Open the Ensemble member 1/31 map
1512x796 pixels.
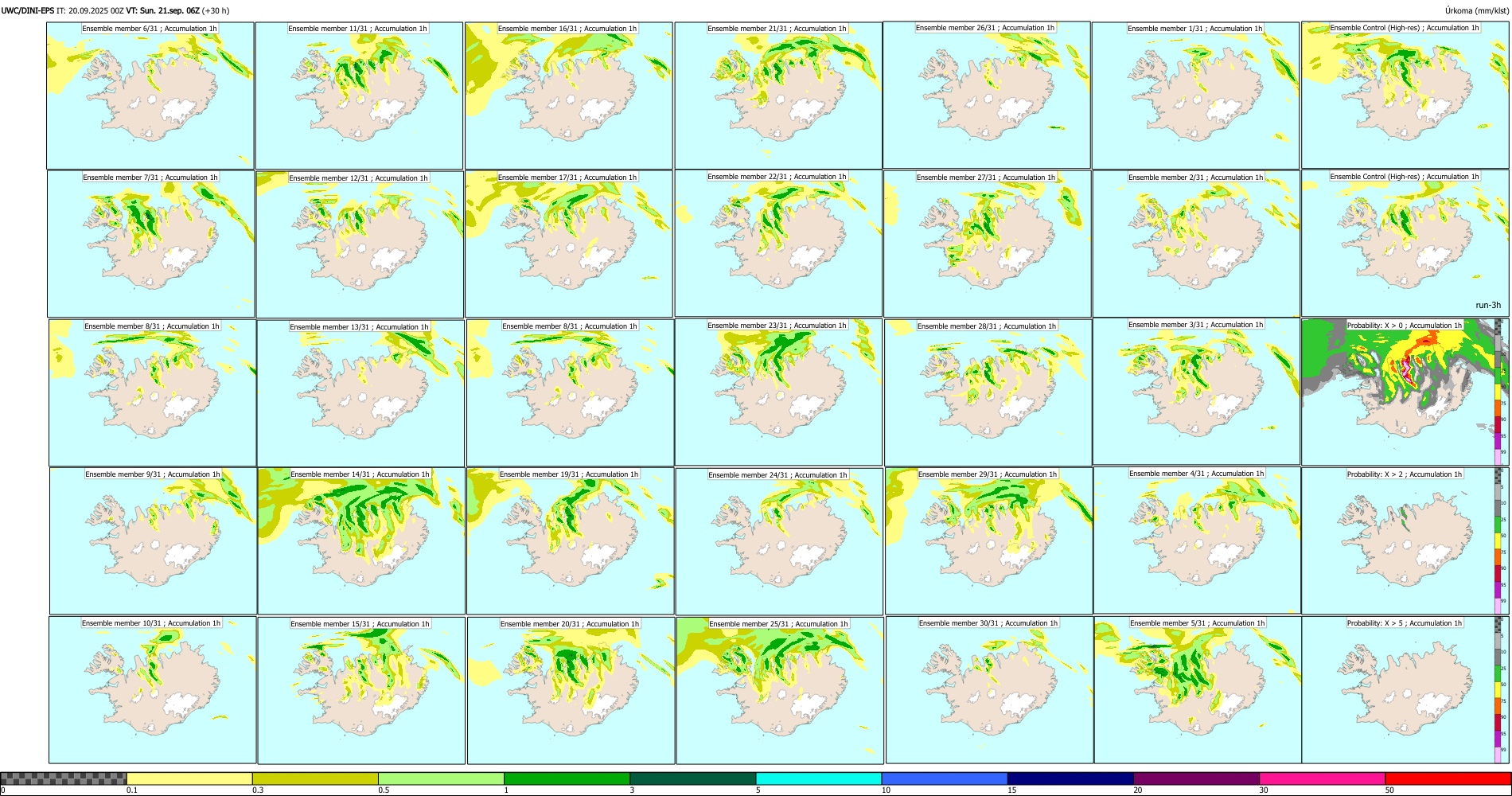pos(1196,95)
